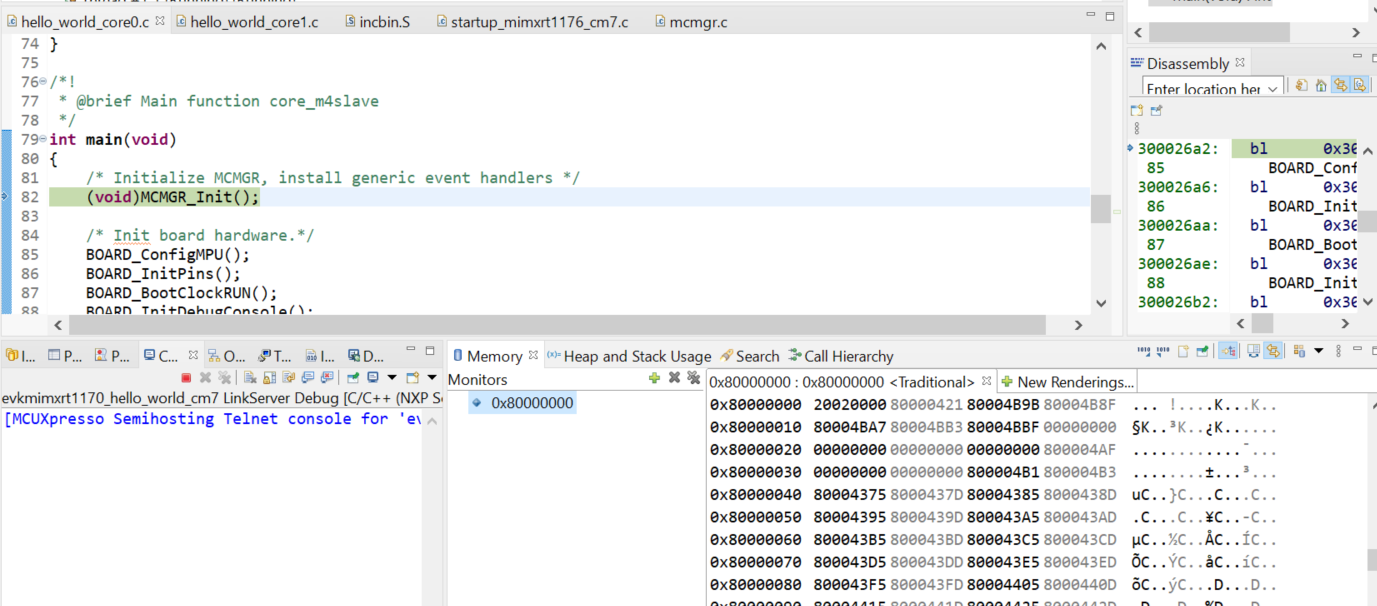Toggle link with active debug context
Screen dimensions: 1377x606
(1273, 350)
